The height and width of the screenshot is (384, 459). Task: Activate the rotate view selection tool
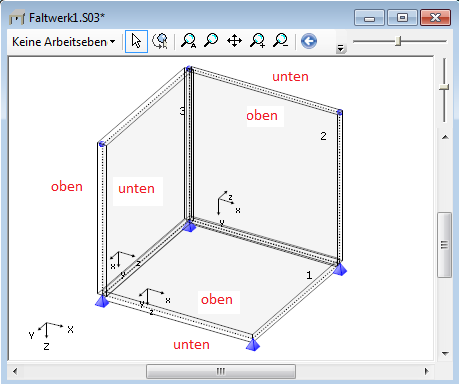(x=160, y=41)
